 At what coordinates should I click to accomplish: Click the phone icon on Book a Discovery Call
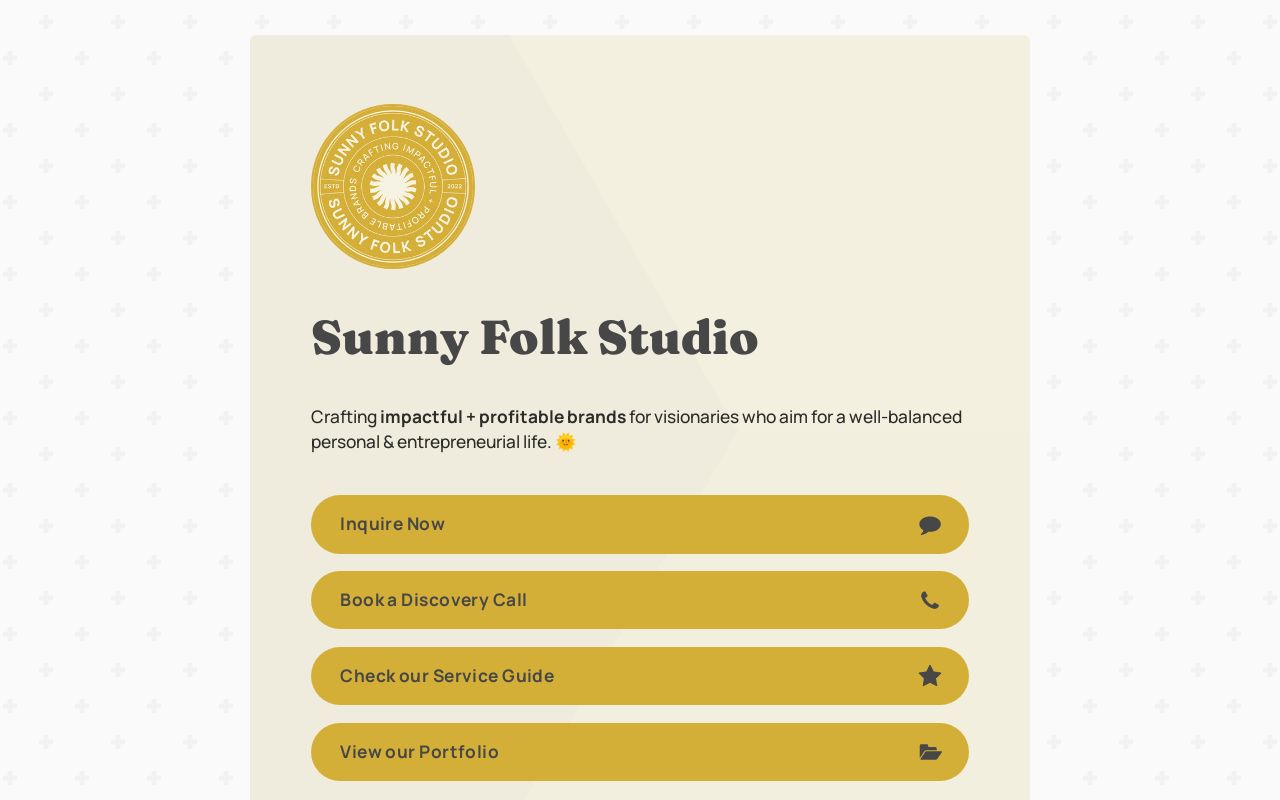930,601
